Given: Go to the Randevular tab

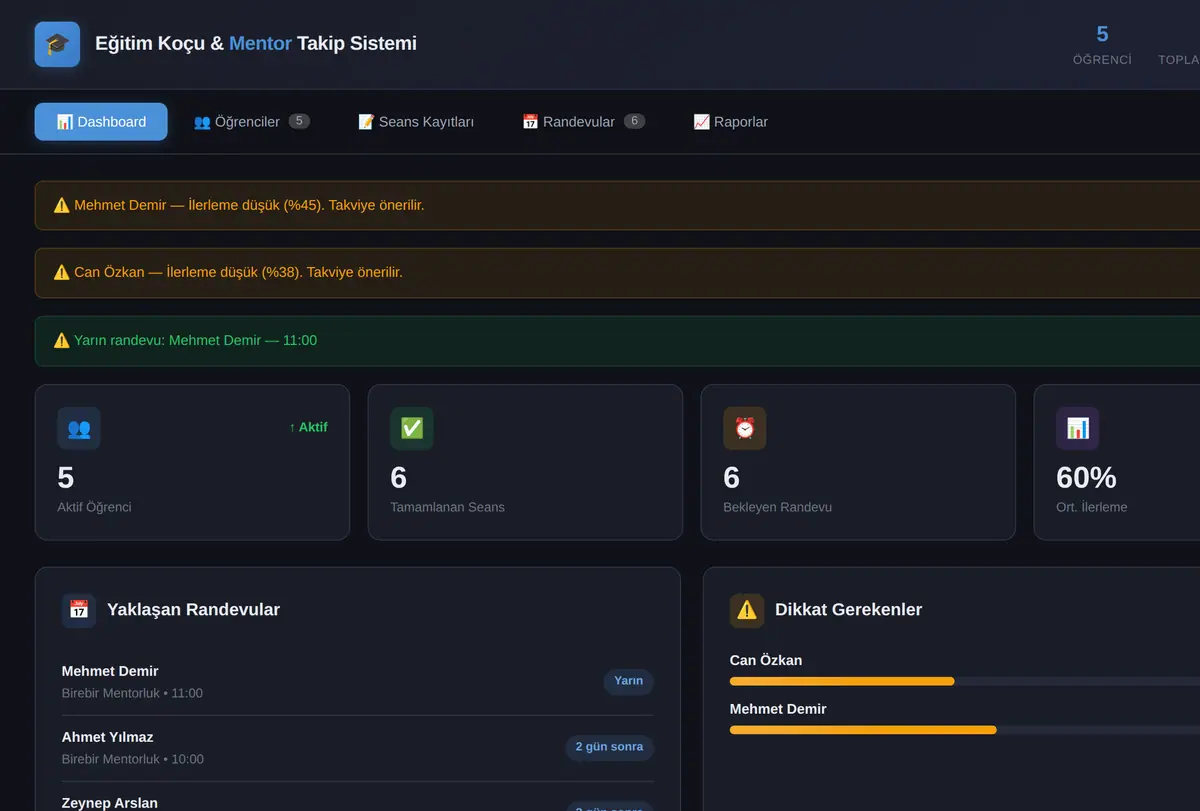Looking at the screenshot, I should coord(584,122).
